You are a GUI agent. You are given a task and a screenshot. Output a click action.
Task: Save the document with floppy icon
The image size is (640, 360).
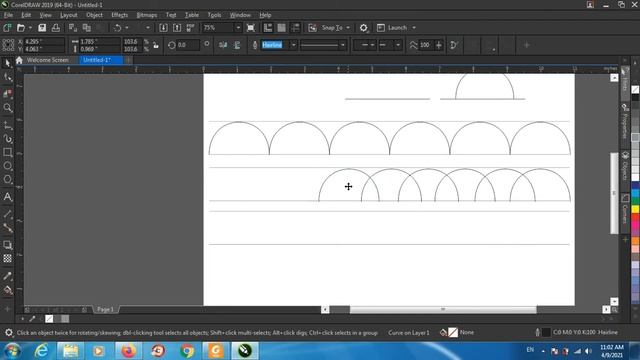tap(42, 28)
